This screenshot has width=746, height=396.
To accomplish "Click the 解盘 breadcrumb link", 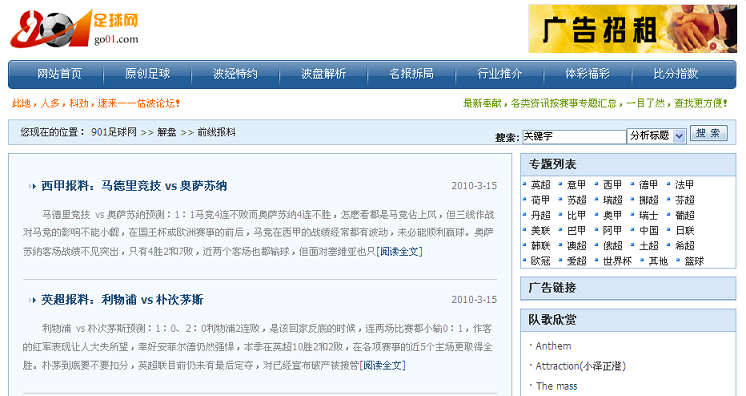I will click(x=167, y=132).
